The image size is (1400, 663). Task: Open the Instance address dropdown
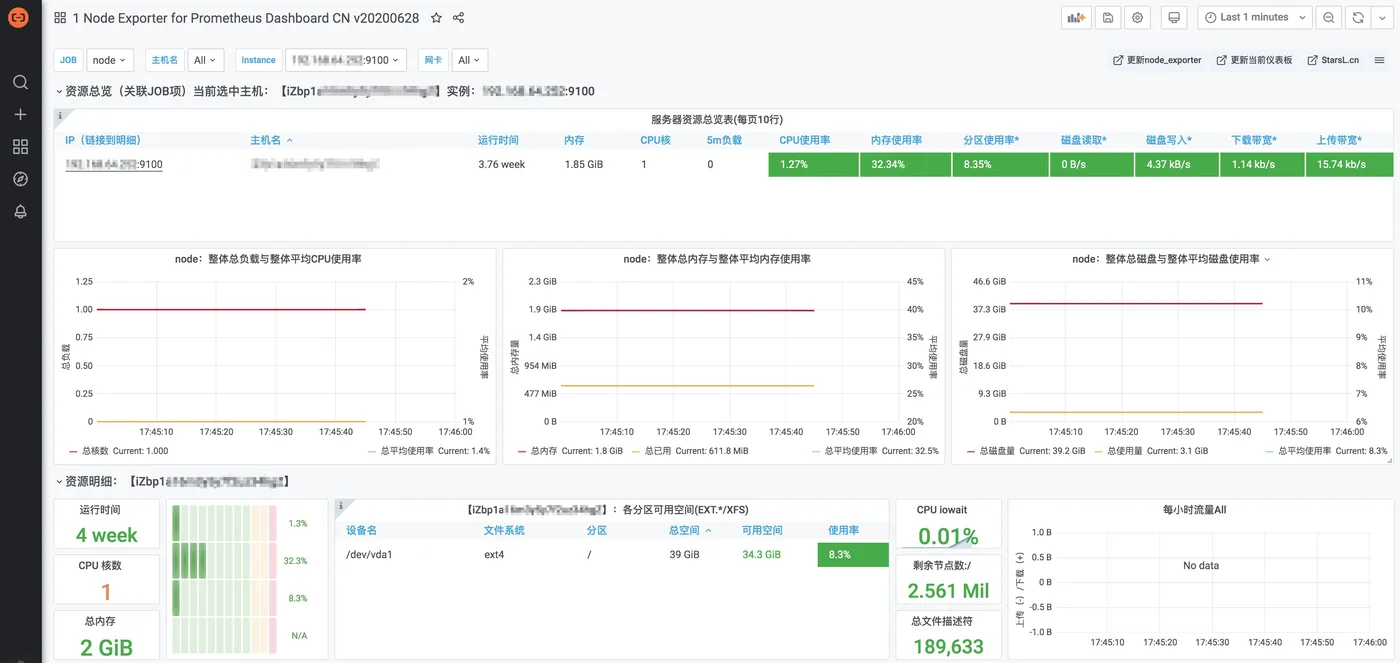tap(345, 60)
